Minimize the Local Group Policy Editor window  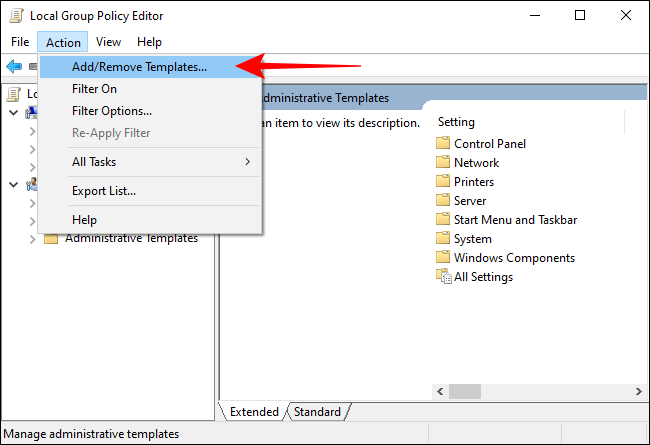coord(535,15)
